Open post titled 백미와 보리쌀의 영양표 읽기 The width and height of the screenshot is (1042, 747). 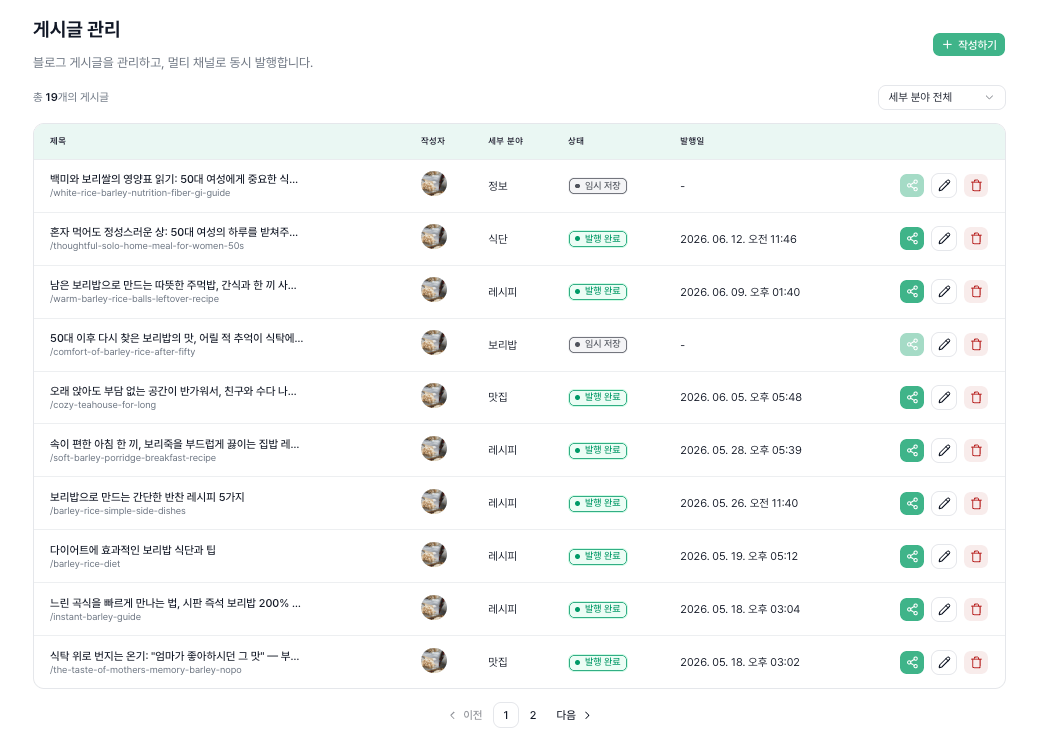[x=173, y=179]
